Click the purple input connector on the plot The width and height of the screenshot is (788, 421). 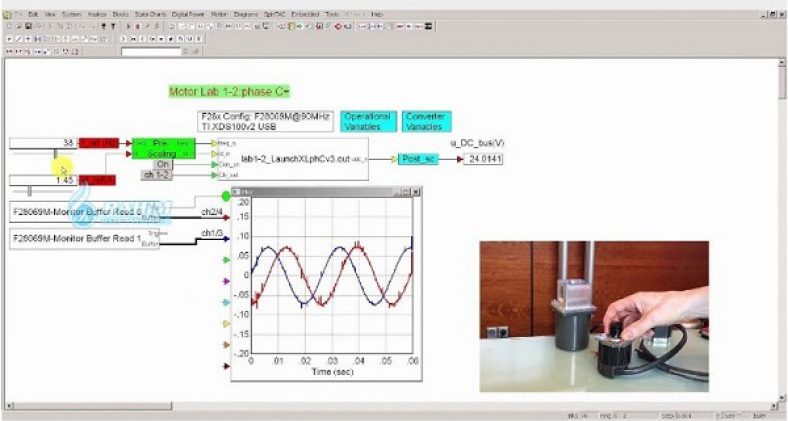(x=227, y=281)
